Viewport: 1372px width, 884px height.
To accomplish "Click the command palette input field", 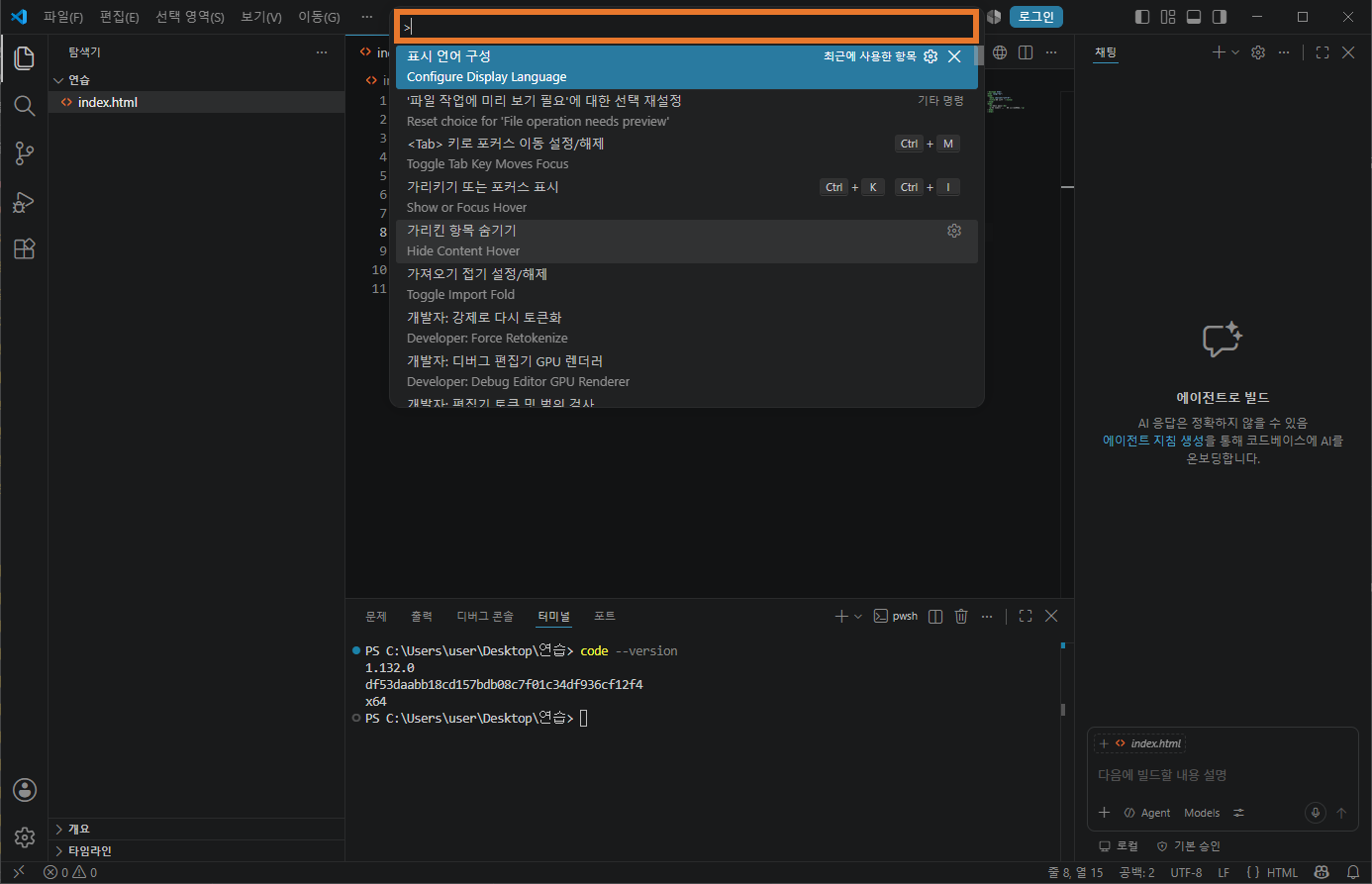I will [686, 27].
